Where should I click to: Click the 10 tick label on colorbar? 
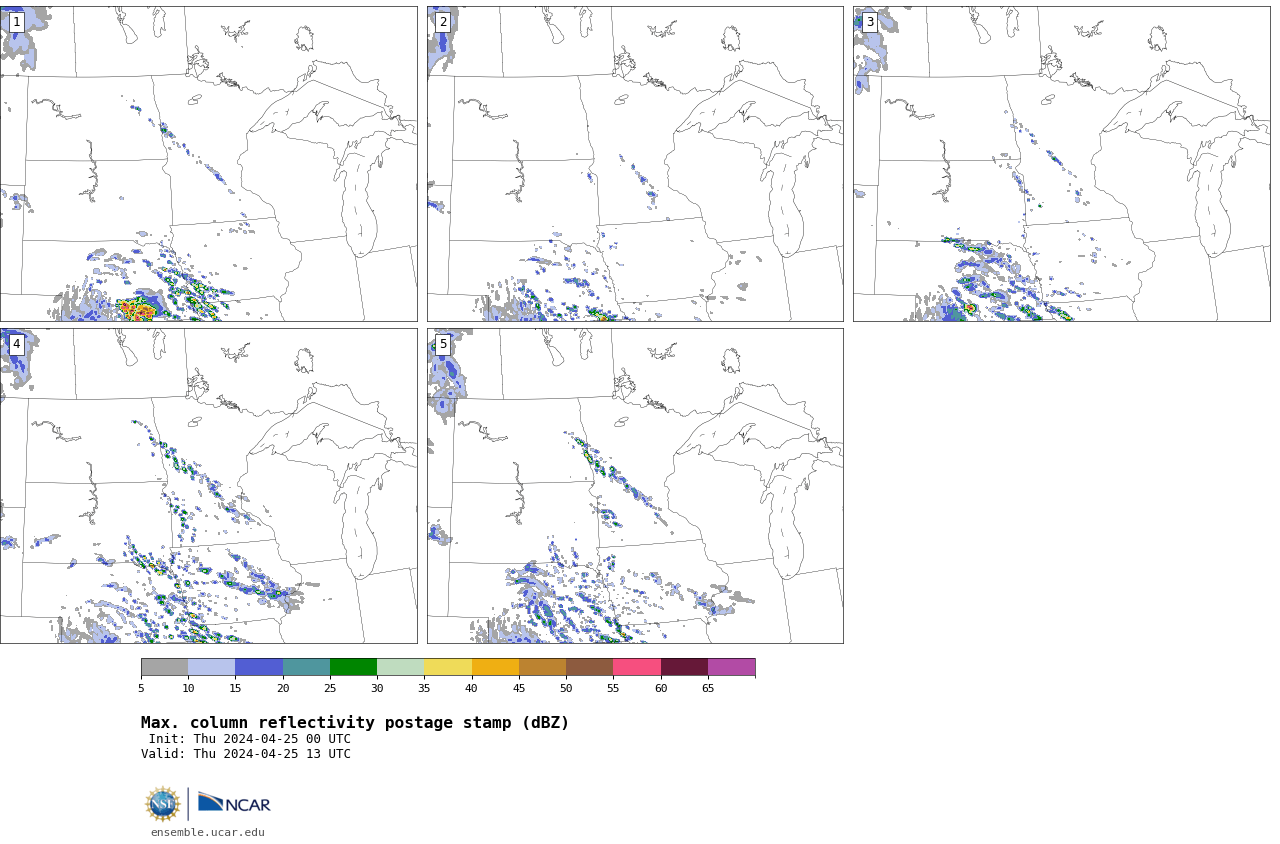tap(188, 688)
